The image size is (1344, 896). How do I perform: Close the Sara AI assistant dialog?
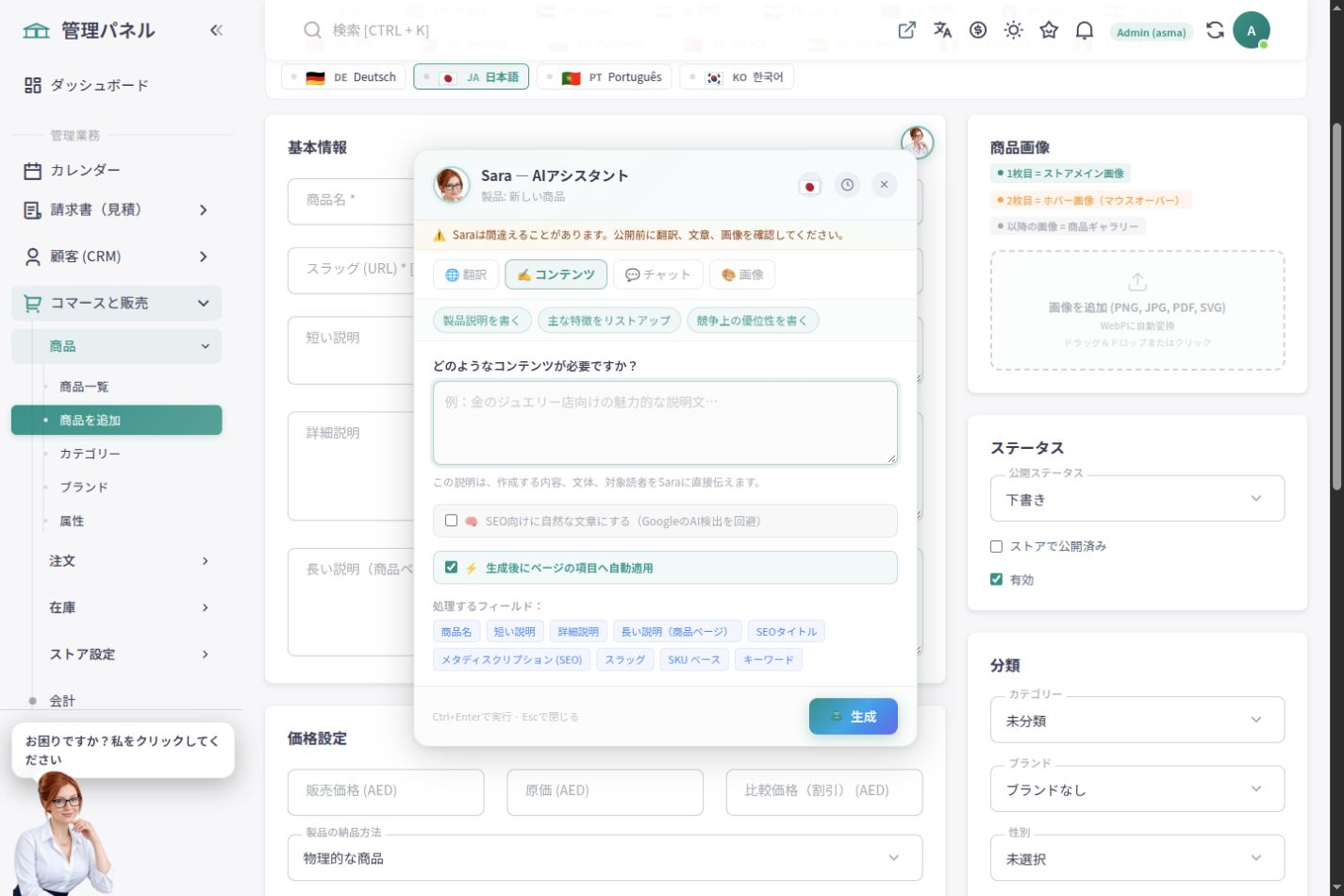tap(884, 185)
